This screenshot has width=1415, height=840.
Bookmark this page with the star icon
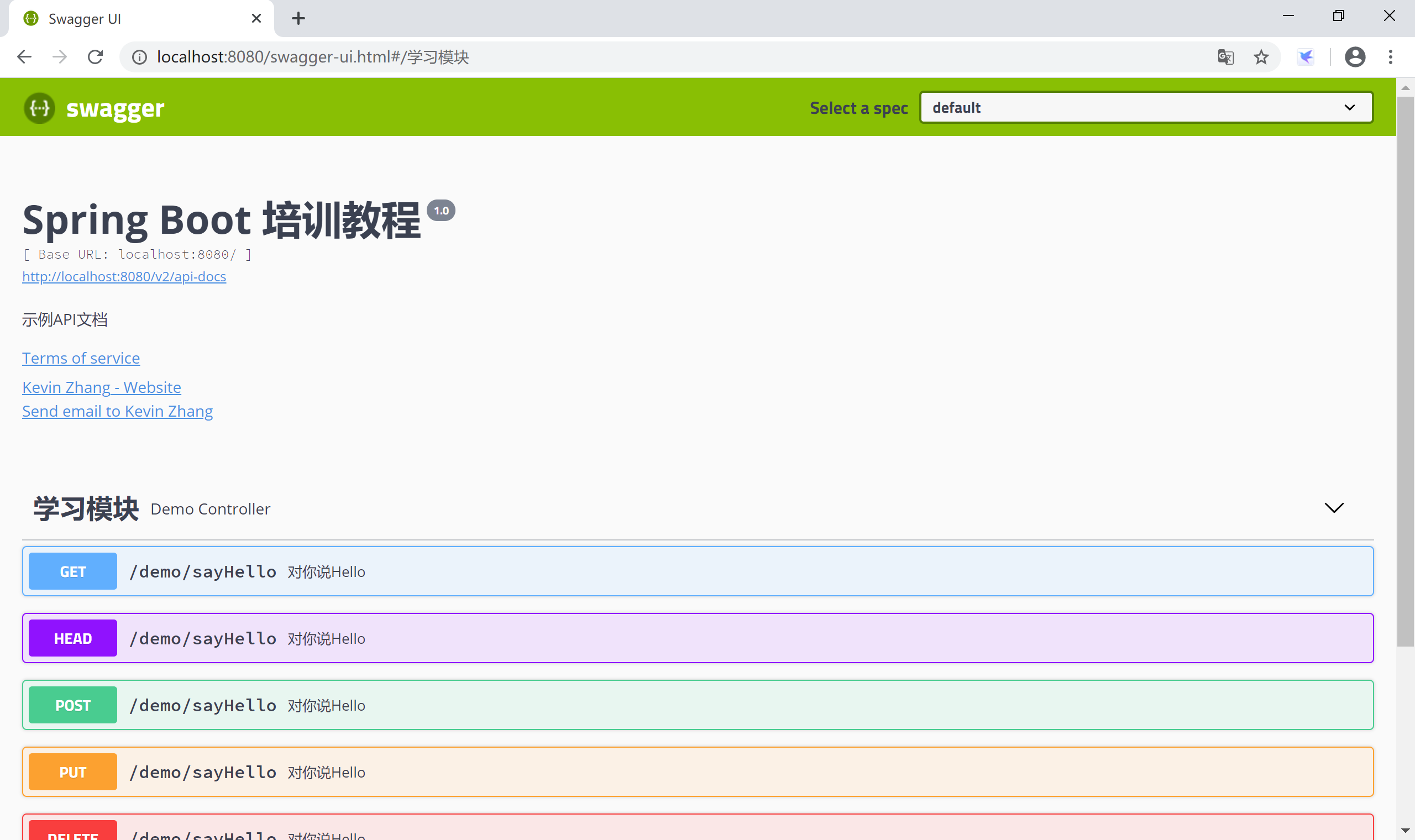coord(1261,57)
